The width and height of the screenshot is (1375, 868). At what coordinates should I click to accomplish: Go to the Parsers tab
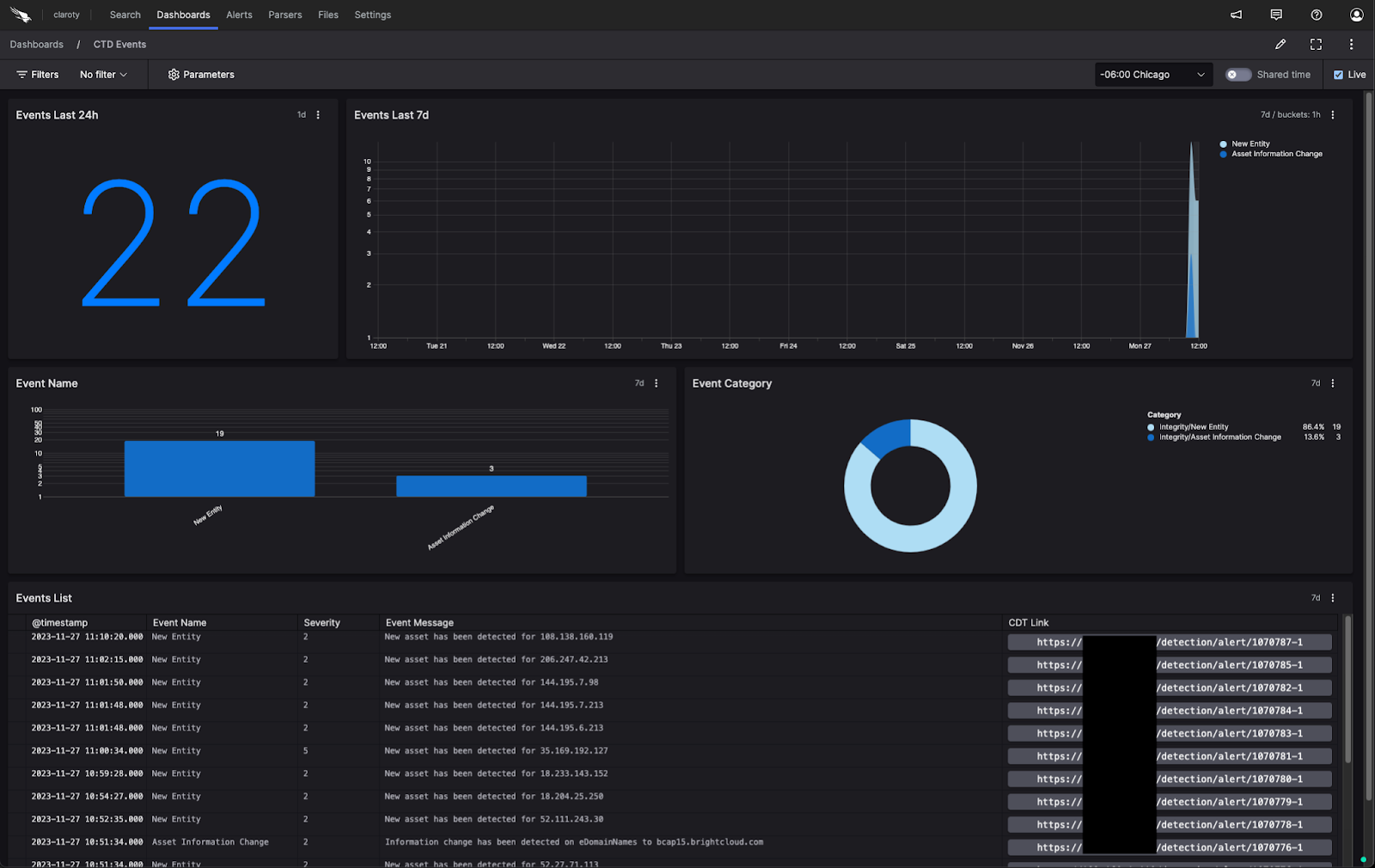284,15
